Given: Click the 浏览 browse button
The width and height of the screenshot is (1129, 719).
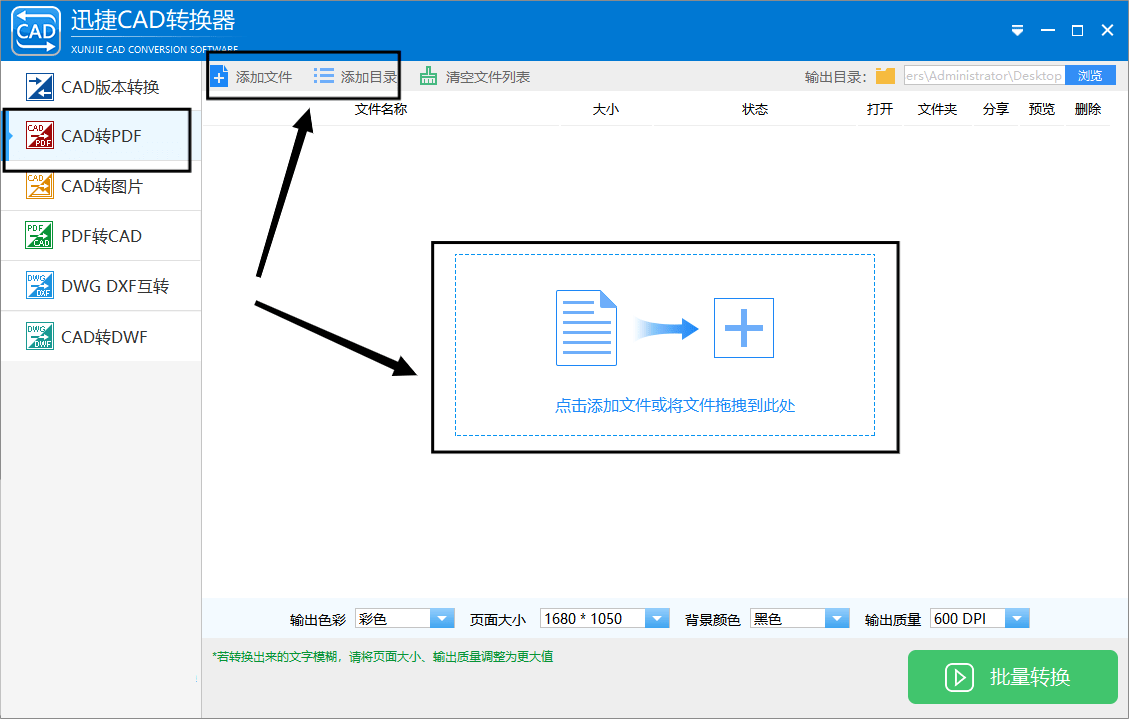Looking at the screenshot, I should point(1090,76).
